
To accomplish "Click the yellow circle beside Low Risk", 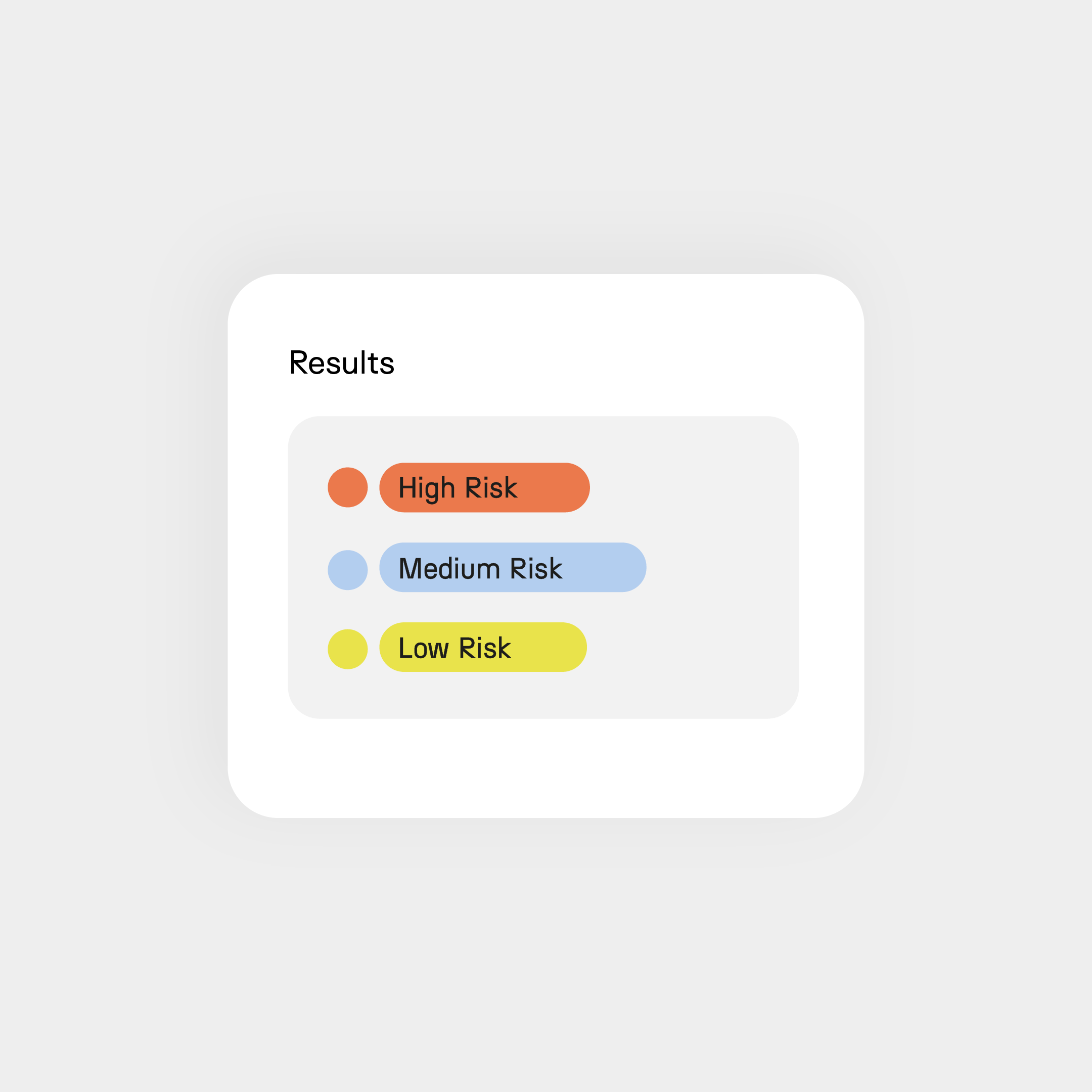I will 348,649.
